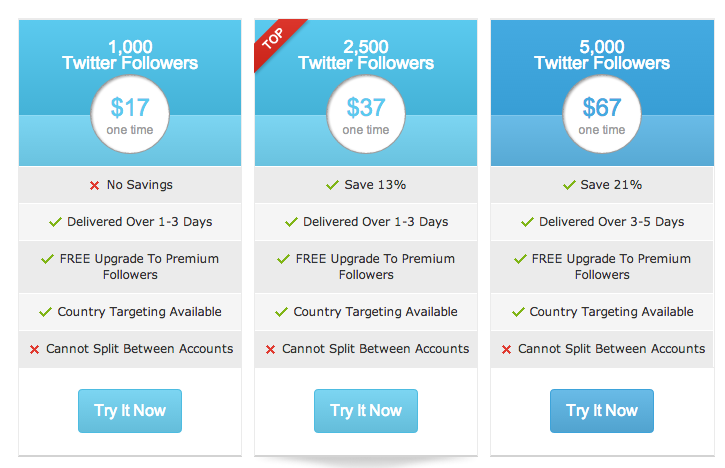725x468 pixels.
Task: Click the 2,500 Twitter Followers heading
Action: click(x=366, y=55)
